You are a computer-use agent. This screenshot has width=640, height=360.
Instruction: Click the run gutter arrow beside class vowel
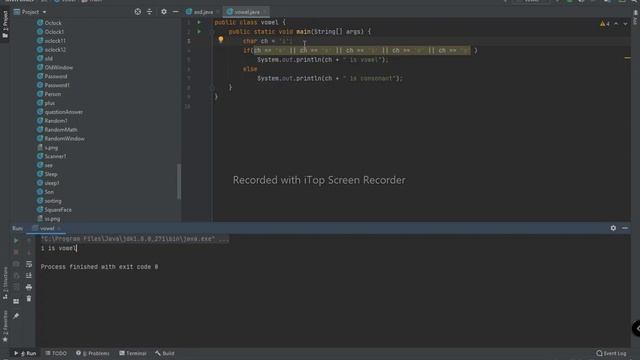(x=199, y=22)
